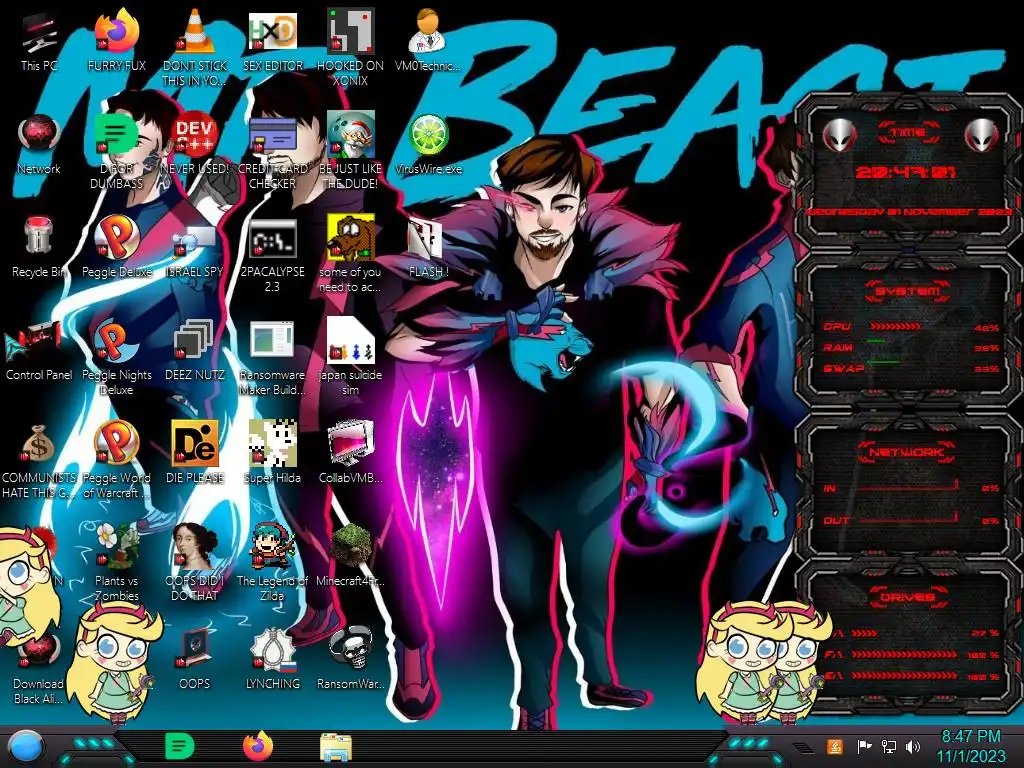This screenshot has width=1024, height=768.
Task: Click the SYSTEM header in the widget
Action: 908,291
